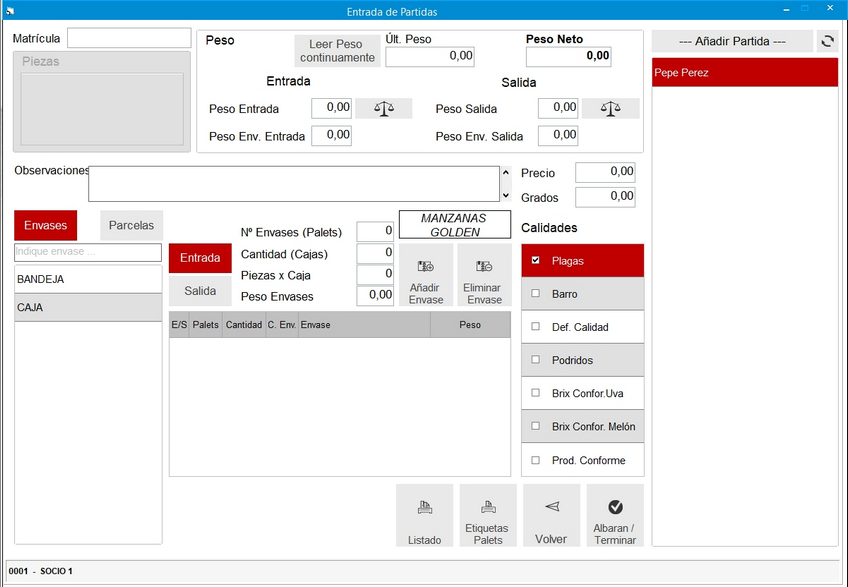Click the 0001 - SOCIO 1 status text
Image resolution: width=848 pixels, height=587 pixels.
pos(41,571)
